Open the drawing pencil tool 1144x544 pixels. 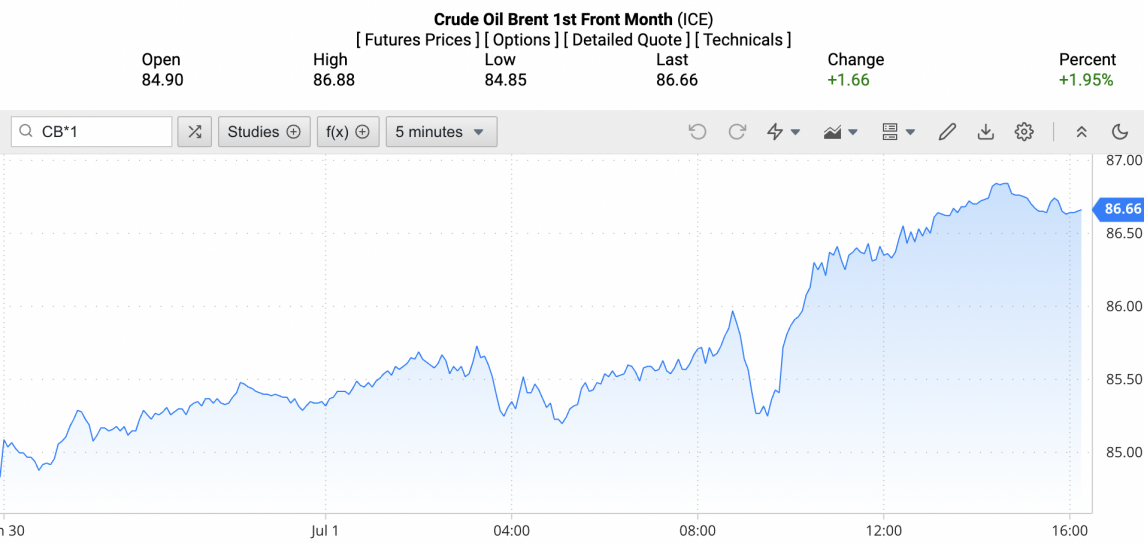(x=947, y=132)
